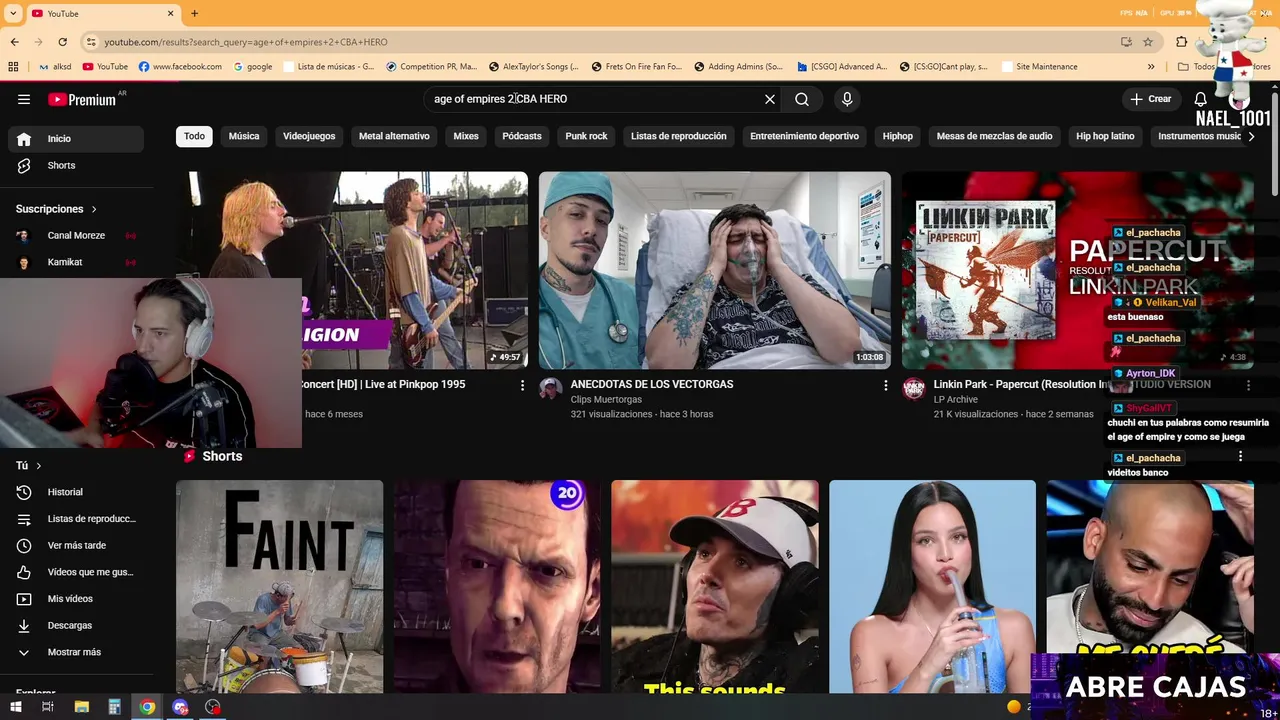The height and width of the screenshot is (720, 1280).
Task: Open Historial in the sidebar
Action: pyautogui.click(x=76, y=492)
